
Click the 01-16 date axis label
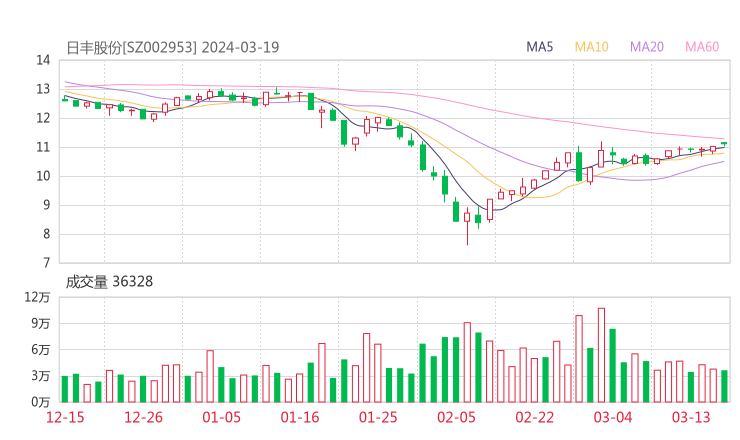pyautogui.click(x=300, y=417)
